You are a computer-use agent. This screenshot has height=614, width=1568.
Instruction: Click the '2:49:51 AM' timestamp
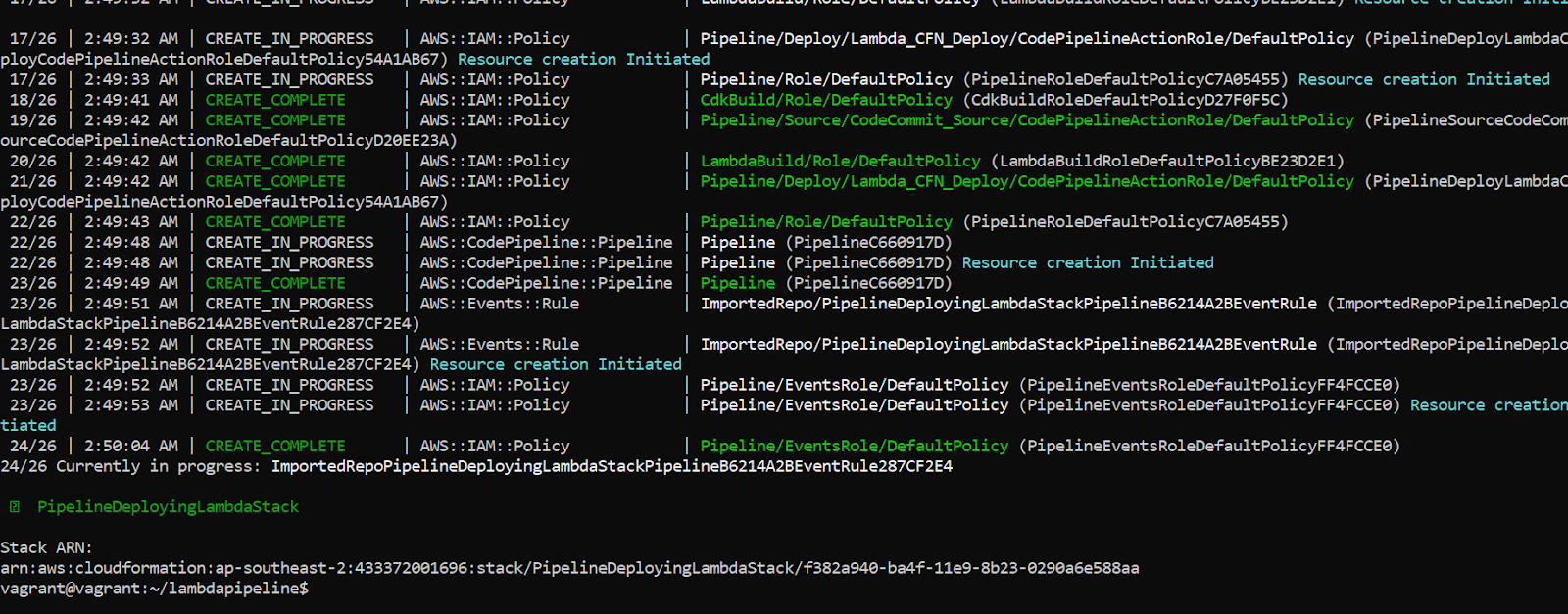[x=130, y=304]
